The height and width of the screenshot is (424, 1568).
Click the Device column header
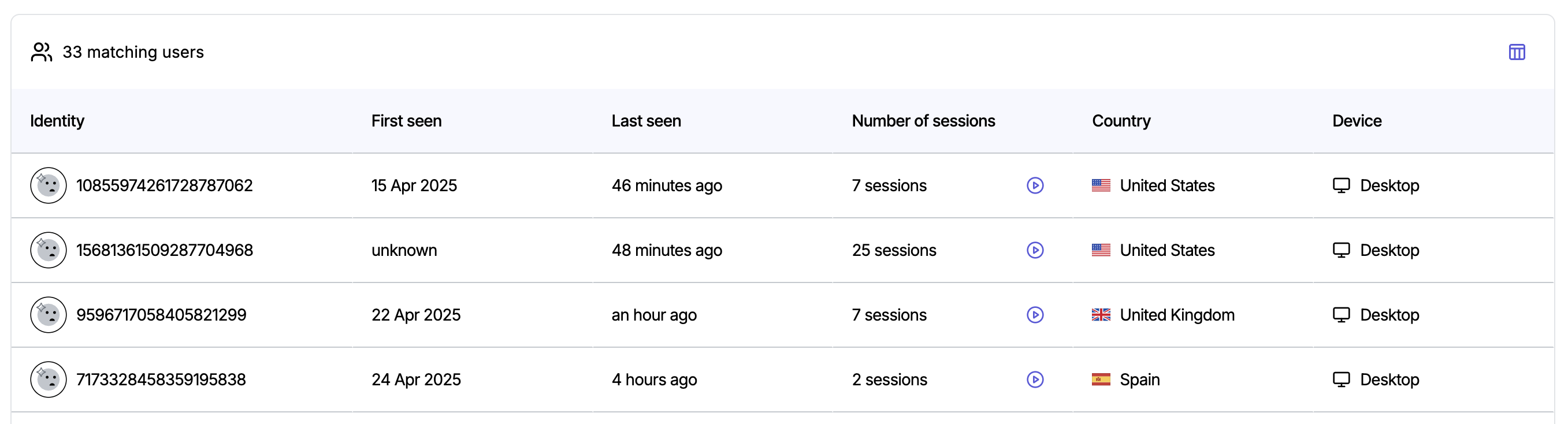pos(1357,121)
